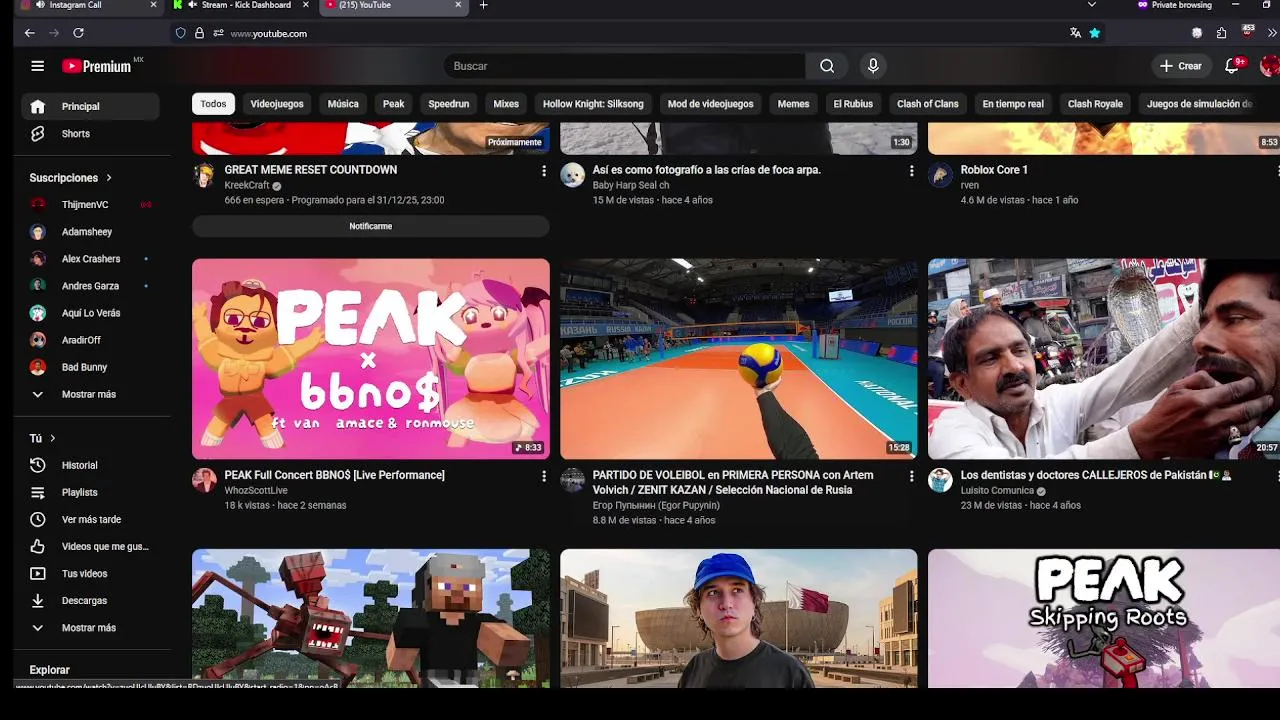This screenshot has width=1280, height=720.
Task: Click Luisito Comunica channel avatar
Action: pos(940,480)
